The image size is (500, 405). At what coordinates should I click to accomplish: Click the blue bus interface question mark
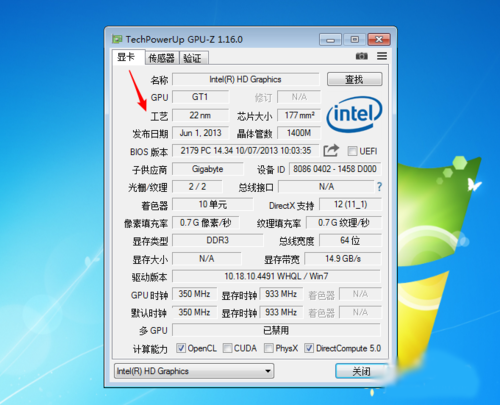(x=379, y=187)
